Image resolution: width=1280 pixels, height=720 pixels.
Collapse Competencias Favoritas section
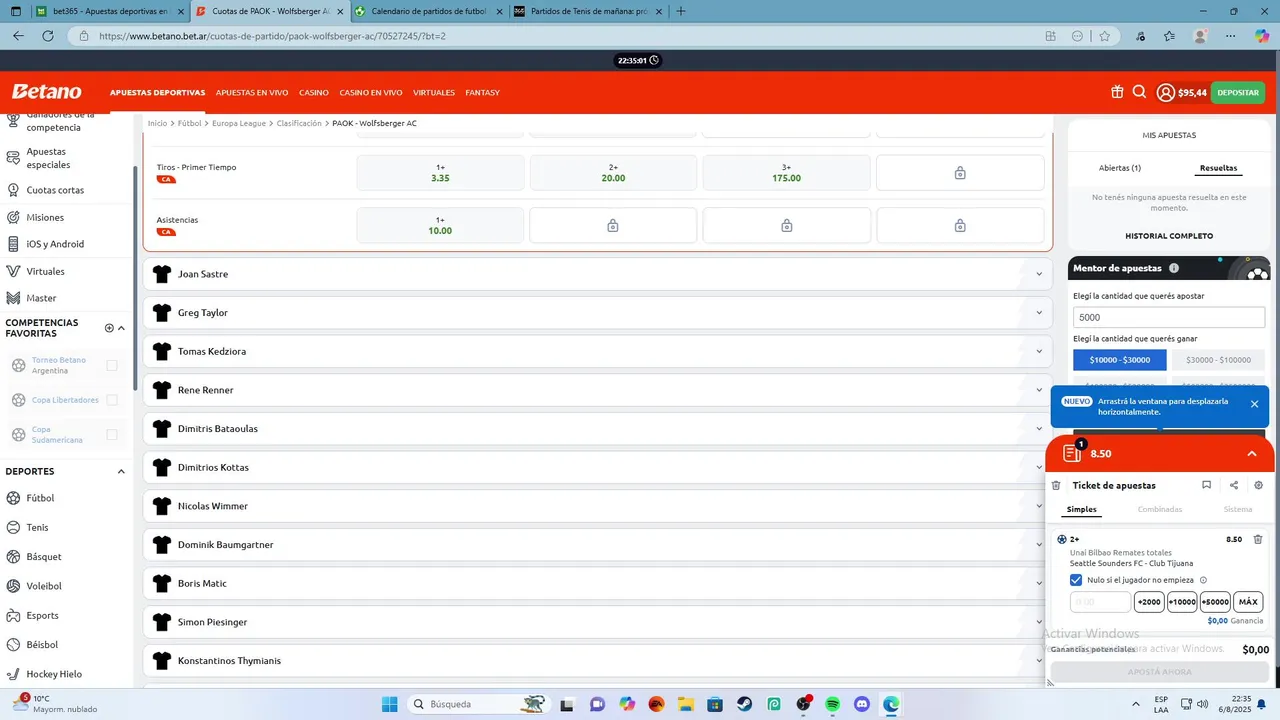point(121,328)
